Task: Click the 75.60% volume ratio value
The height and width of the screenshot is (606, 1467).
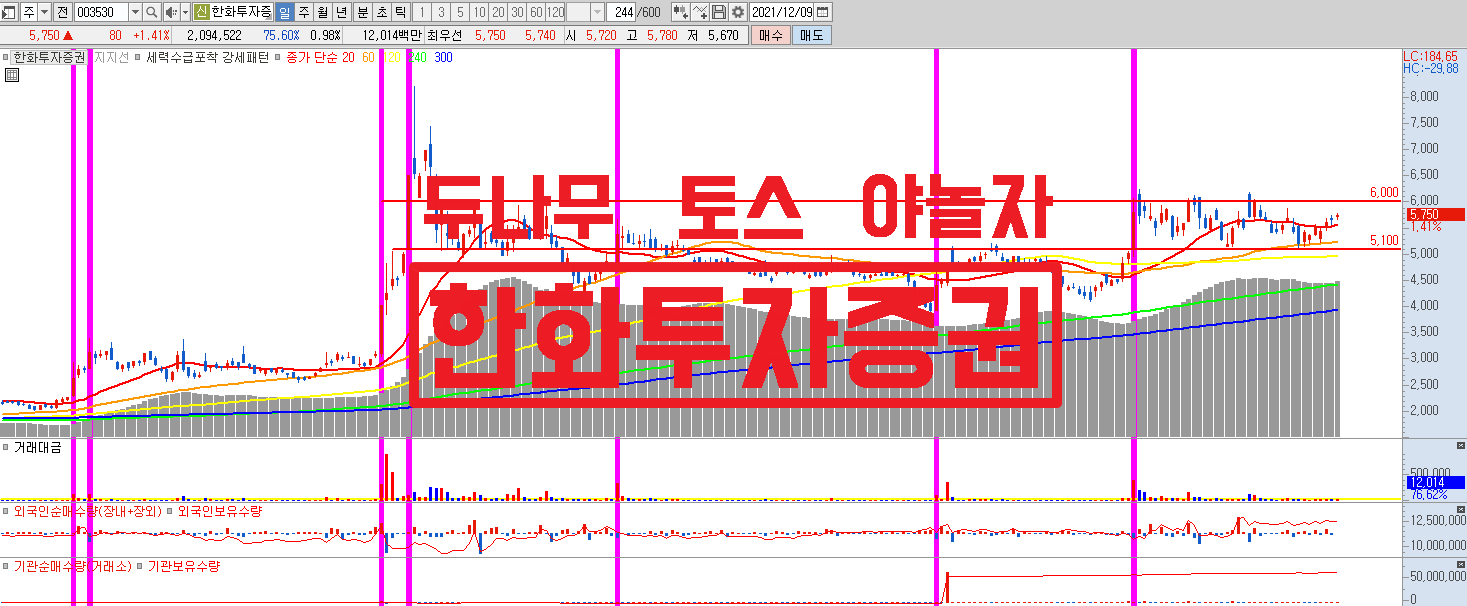Action: tap(281, 35)
